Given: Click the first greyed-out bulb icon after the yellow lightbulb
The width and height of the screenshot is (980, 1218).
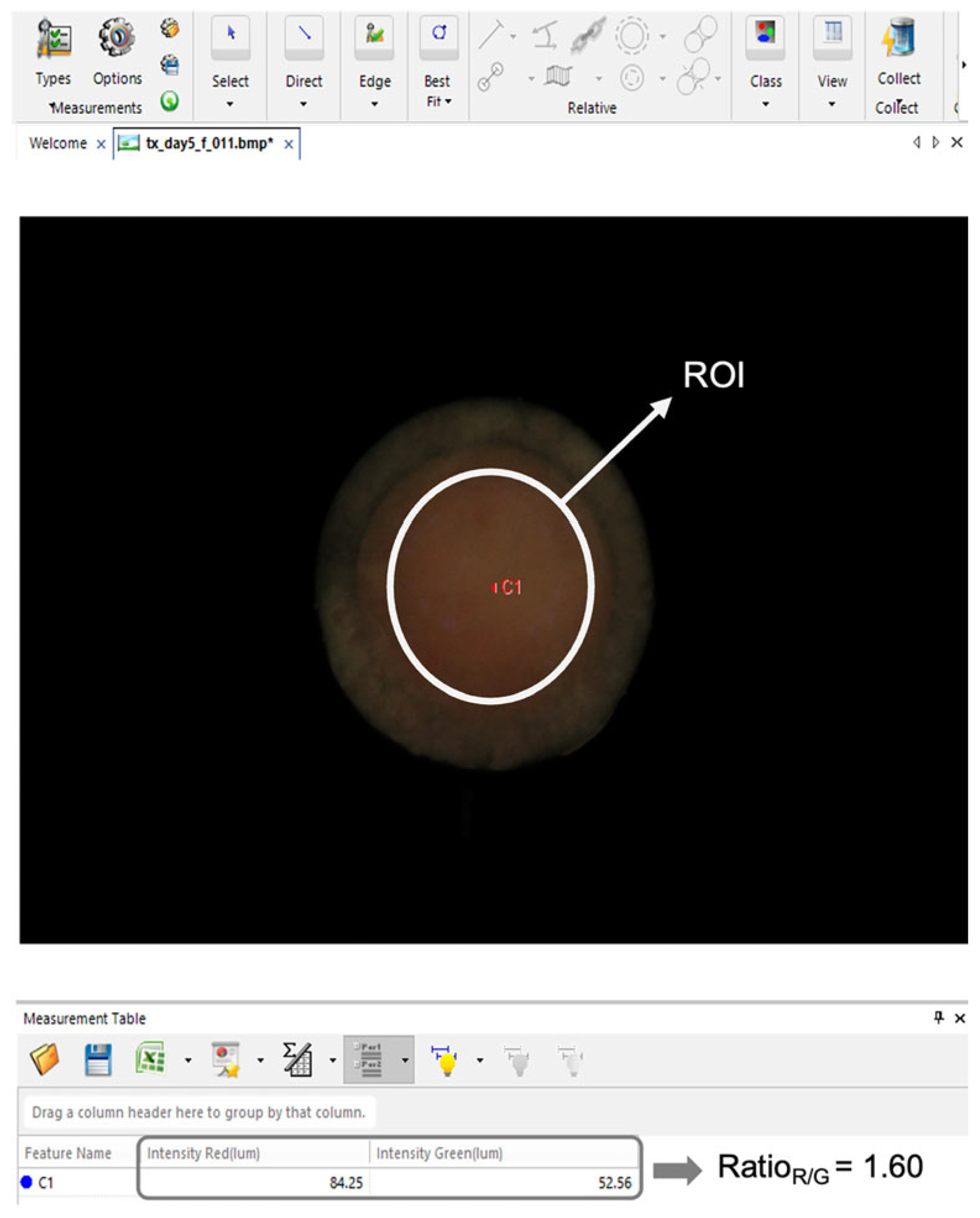Looking at the screenshot, I should pyautogui.click(x=518, y=1061).
